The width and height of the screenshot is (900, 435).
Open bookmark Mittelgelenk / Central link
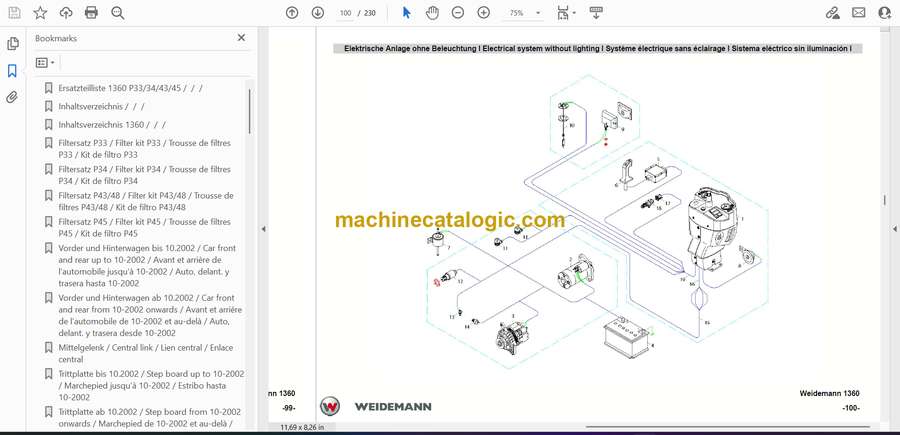tap(138, 354)
